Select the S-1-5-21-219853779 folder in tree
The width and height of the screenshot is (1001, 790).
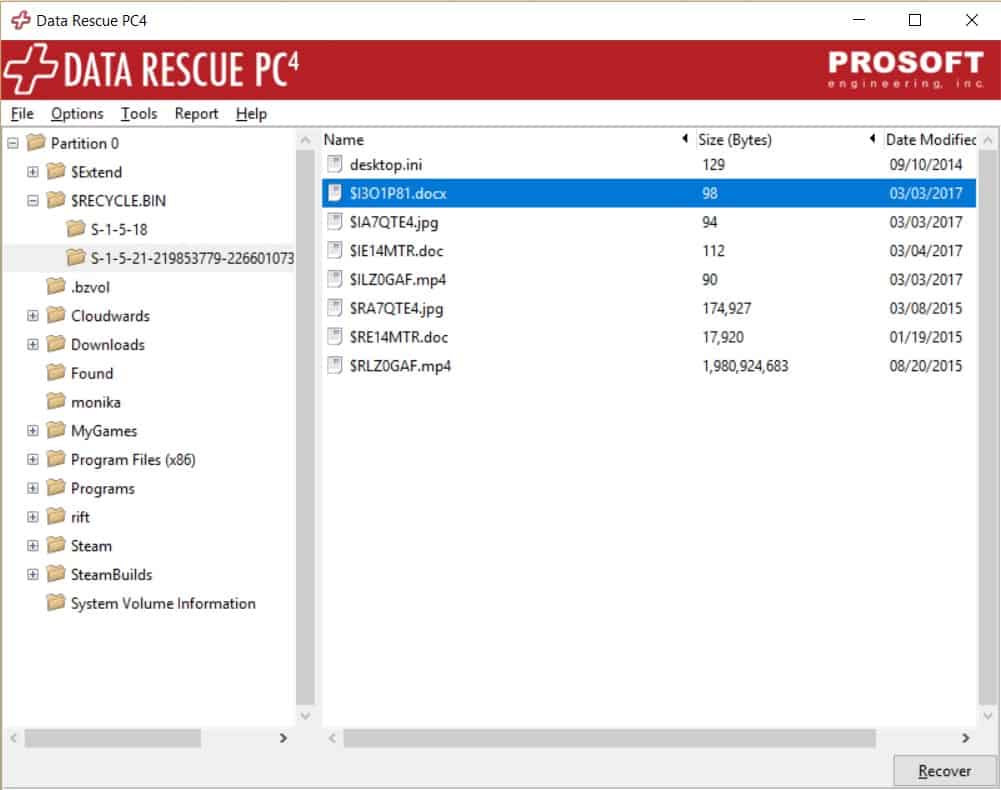pos(192,258)
